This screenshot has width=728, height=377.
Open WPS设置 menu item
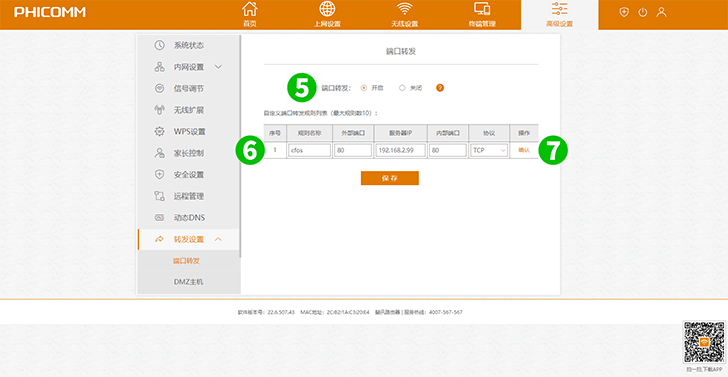pos(188,131)
